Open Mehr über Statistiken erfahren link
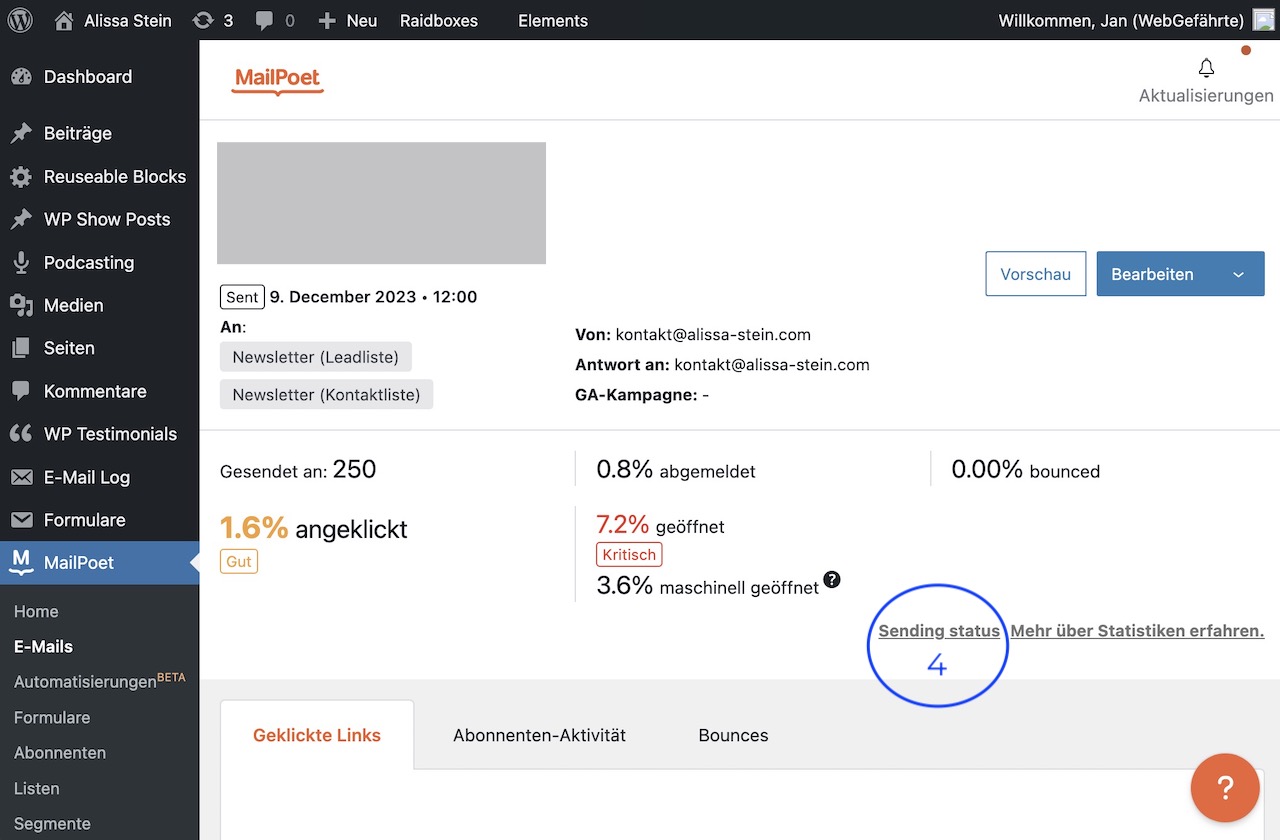 click(x=1137, y=631)
